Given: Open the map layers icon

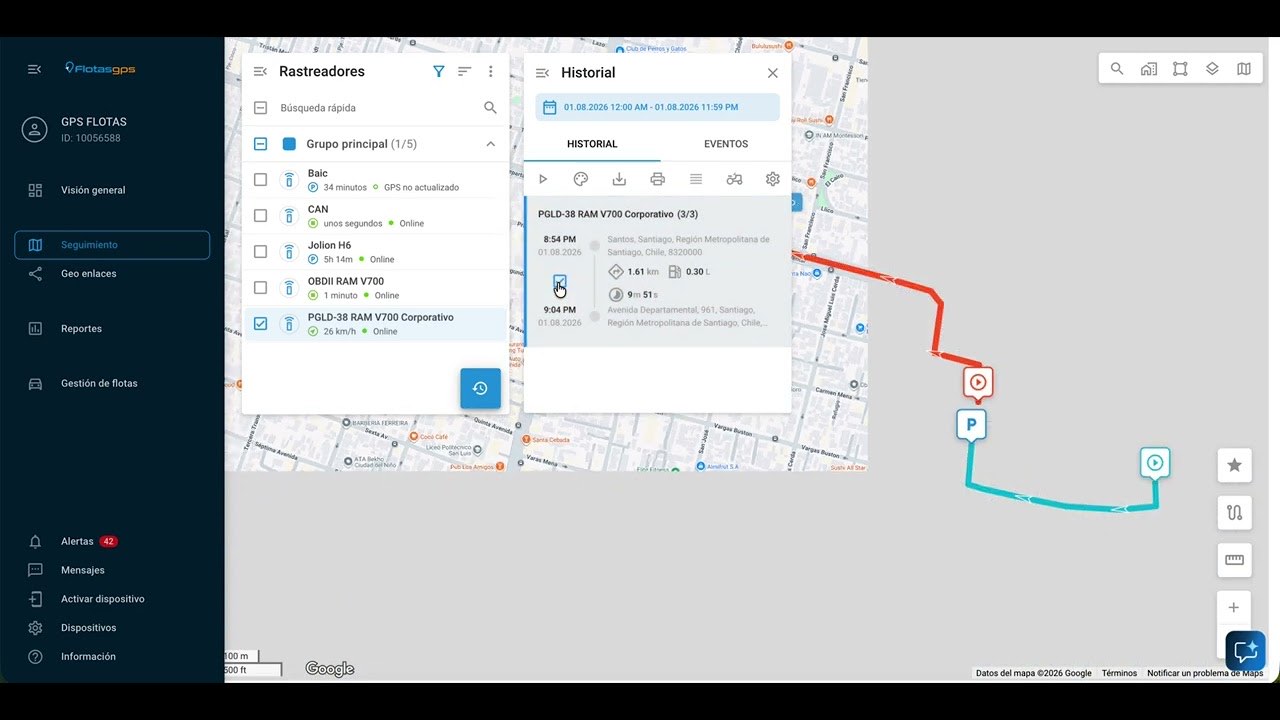Looking at the screenshot, I should coord(1212,69).
